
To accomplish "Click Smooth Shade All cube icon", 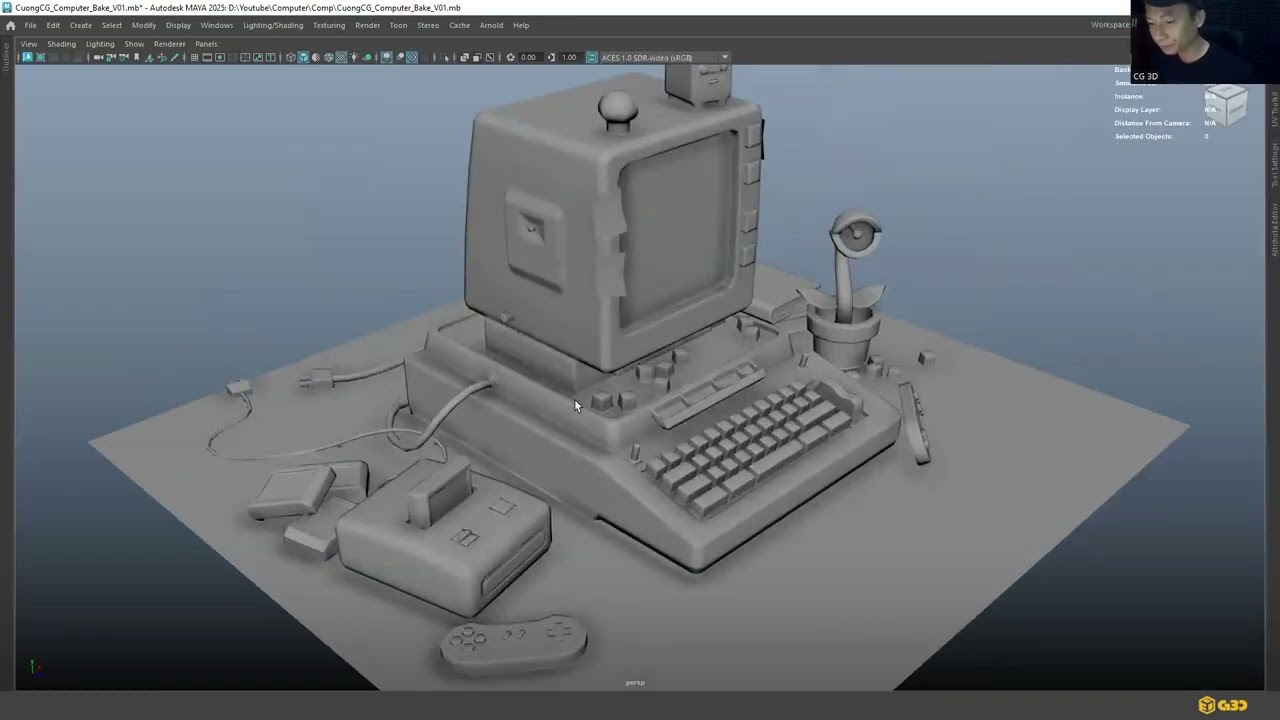I will 303,57.
